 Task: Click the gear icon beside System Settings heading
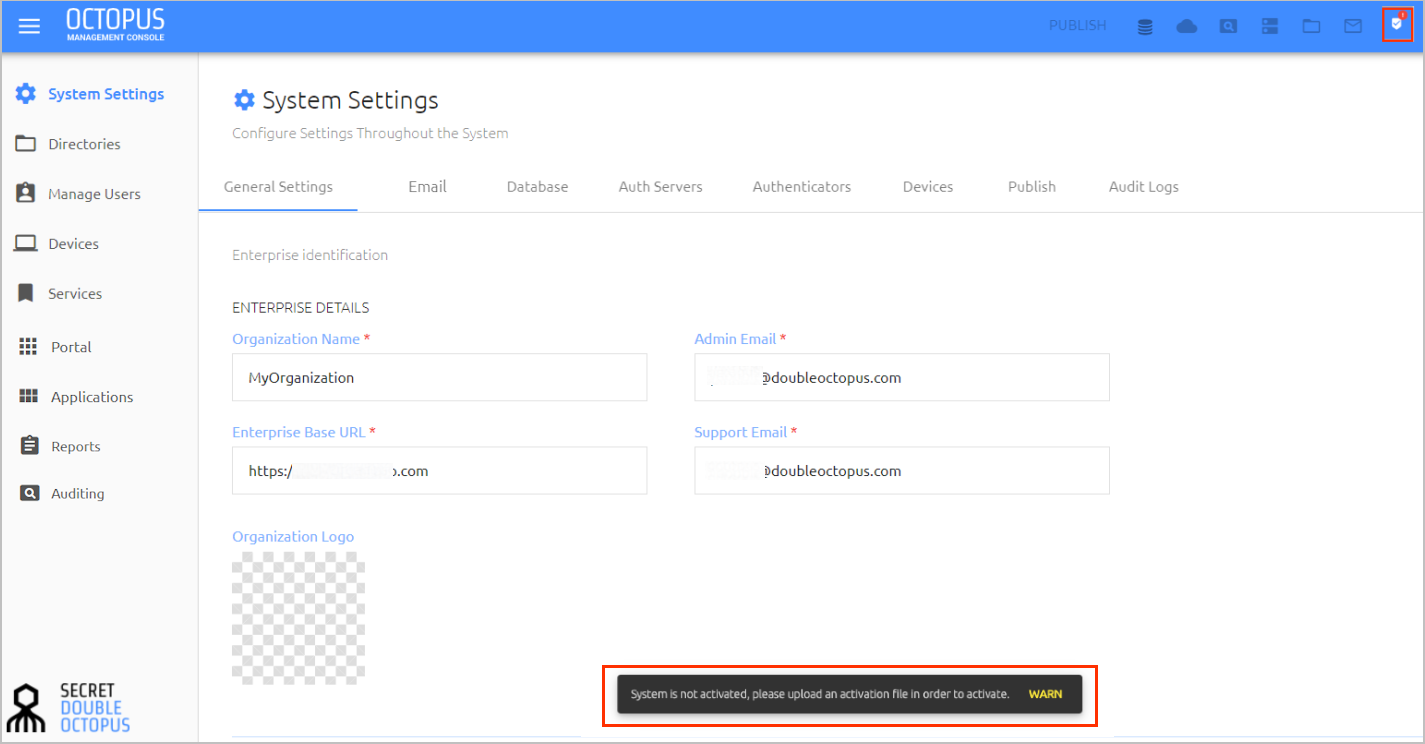tap(244, 100)
